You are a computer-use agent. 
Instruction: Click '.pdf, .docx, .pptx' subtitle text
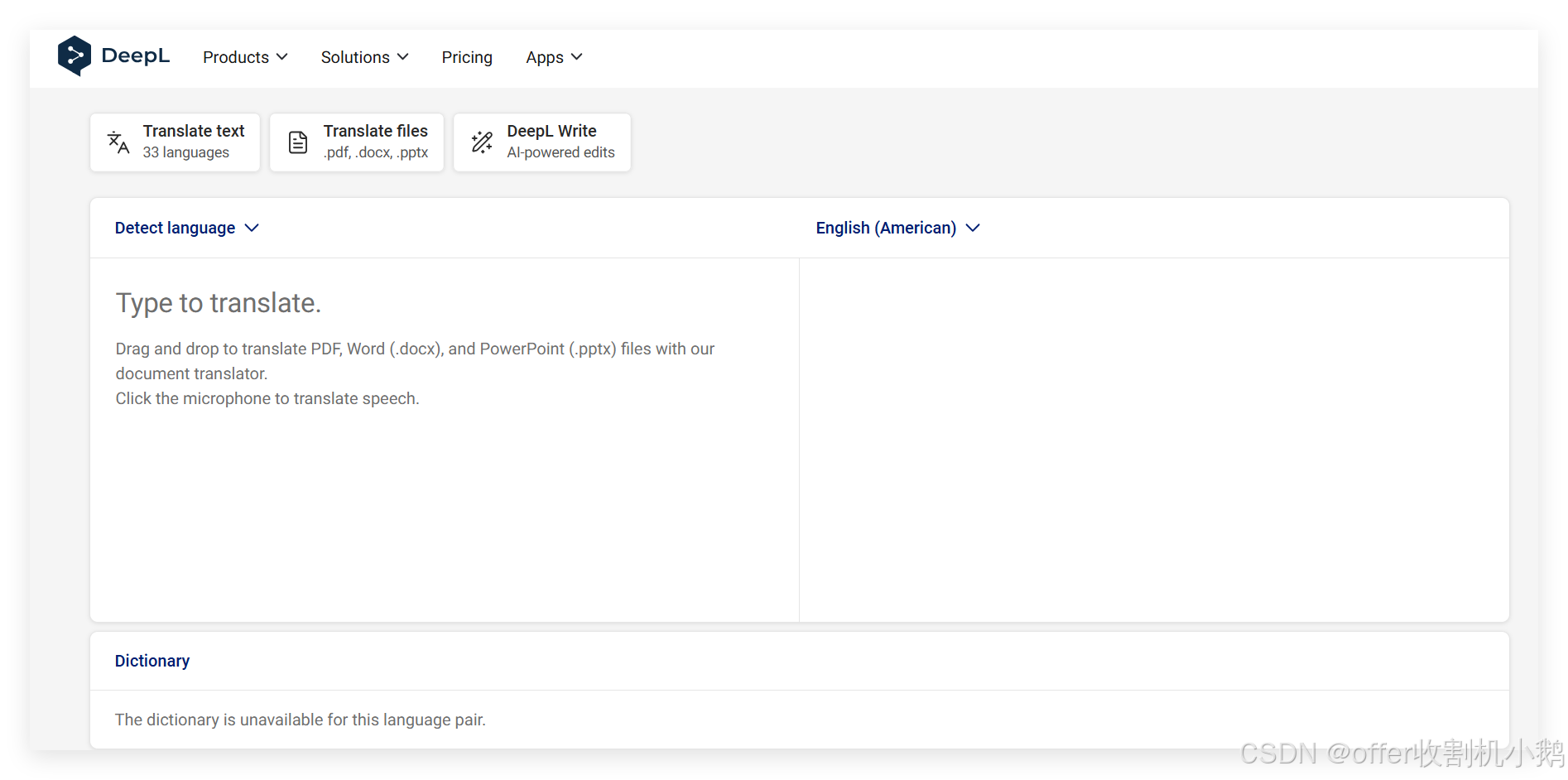click(376, 152)
